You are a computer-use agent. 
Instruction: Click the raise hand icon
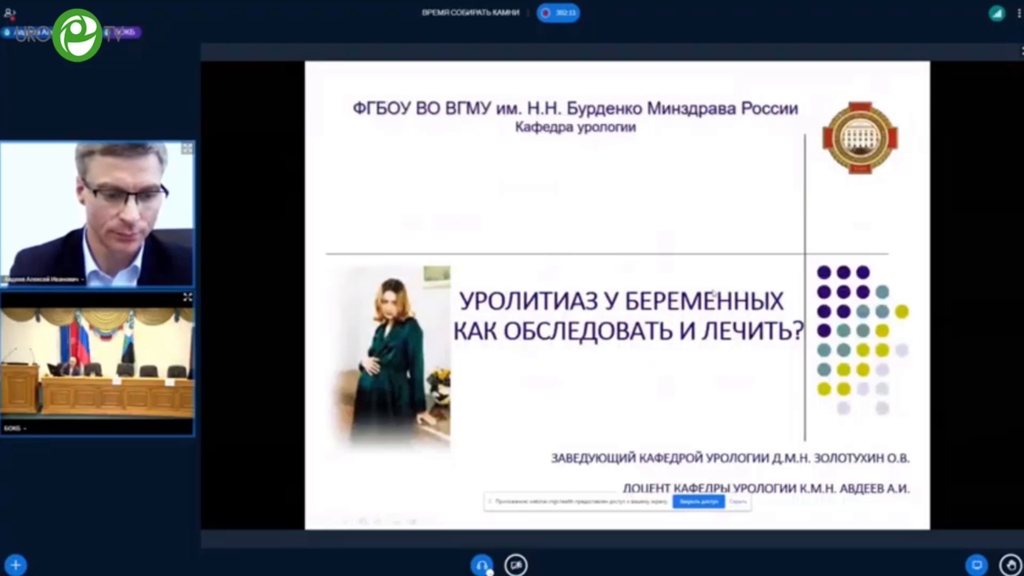point(1009,565)
